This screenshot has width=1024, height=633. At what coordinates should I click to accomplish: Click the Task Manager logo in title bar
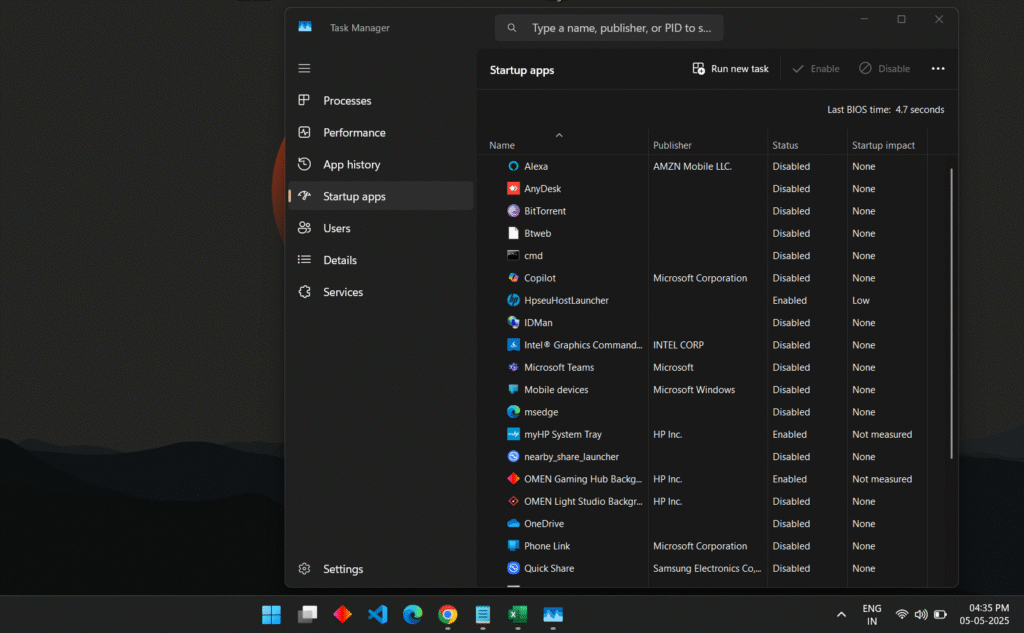305,27
